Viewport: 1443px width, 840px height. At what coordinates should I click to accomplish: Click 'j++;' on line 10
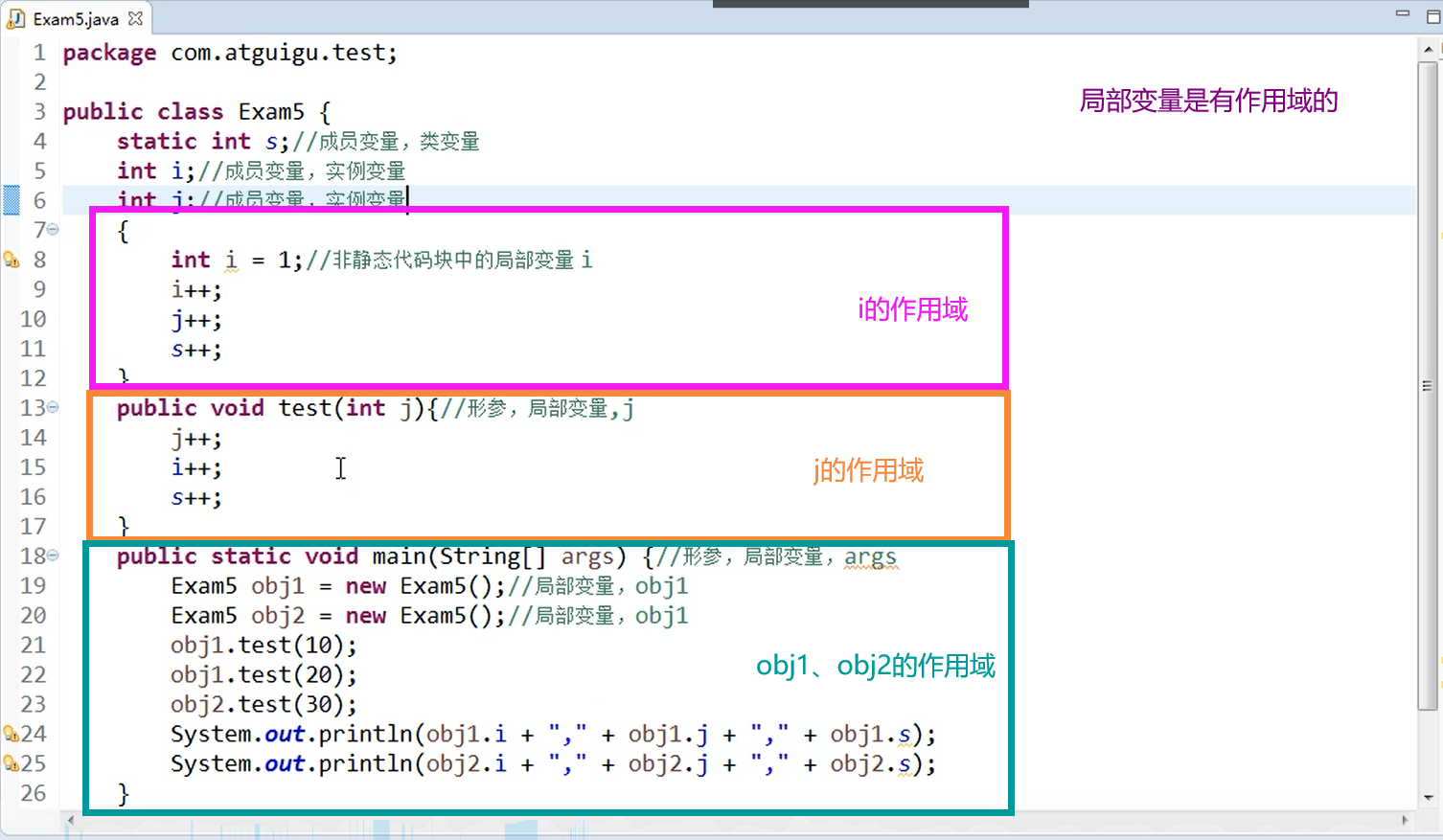point(196,319)
